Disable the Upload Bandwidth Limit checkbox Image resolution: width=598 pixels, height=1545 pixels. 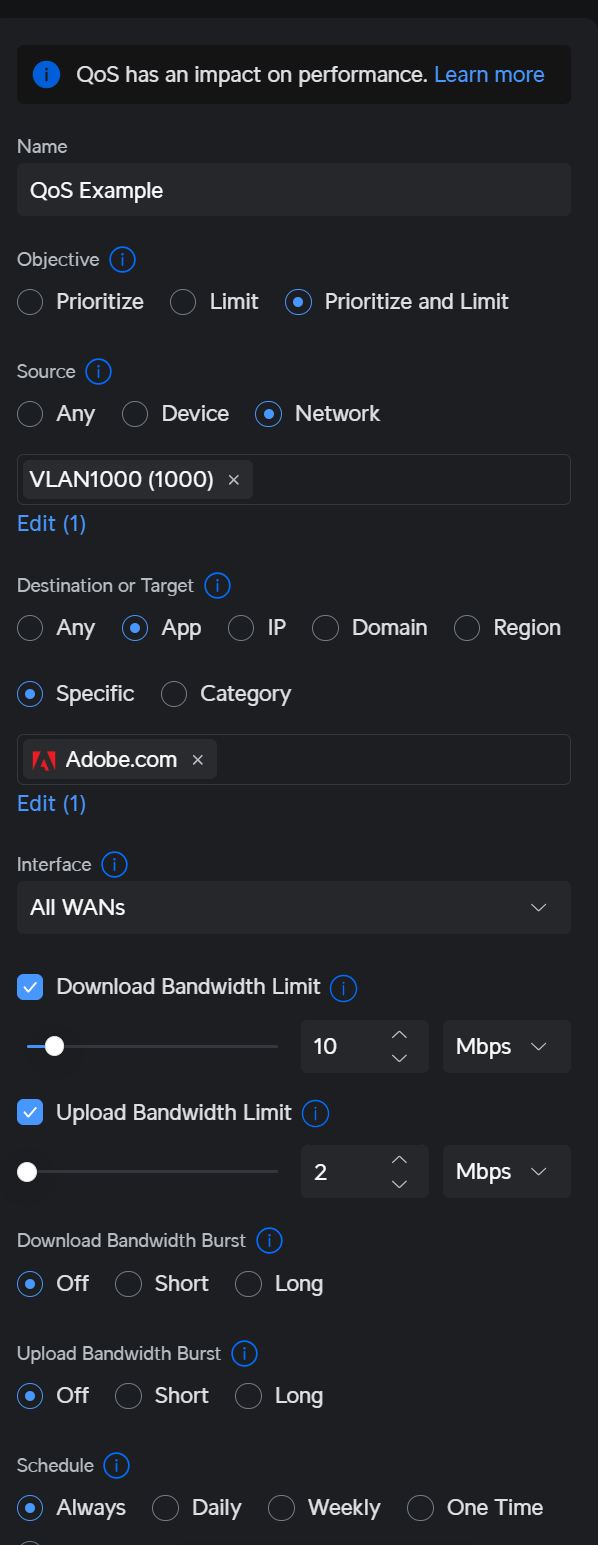[x=31, y=1112]
